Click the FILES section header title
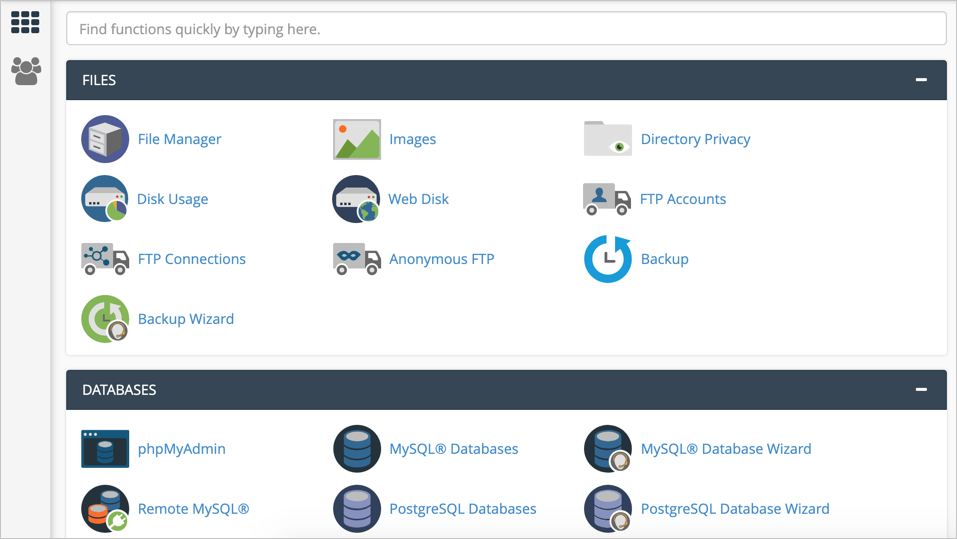The image size is (957, 539). 99,80
